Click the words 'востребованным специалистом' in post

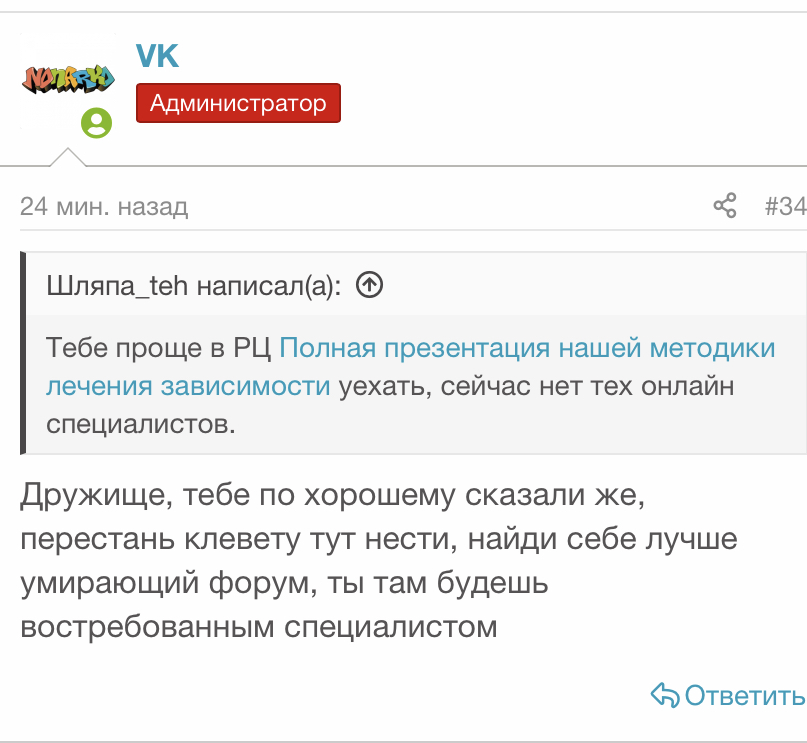click(x=258, y=627)
